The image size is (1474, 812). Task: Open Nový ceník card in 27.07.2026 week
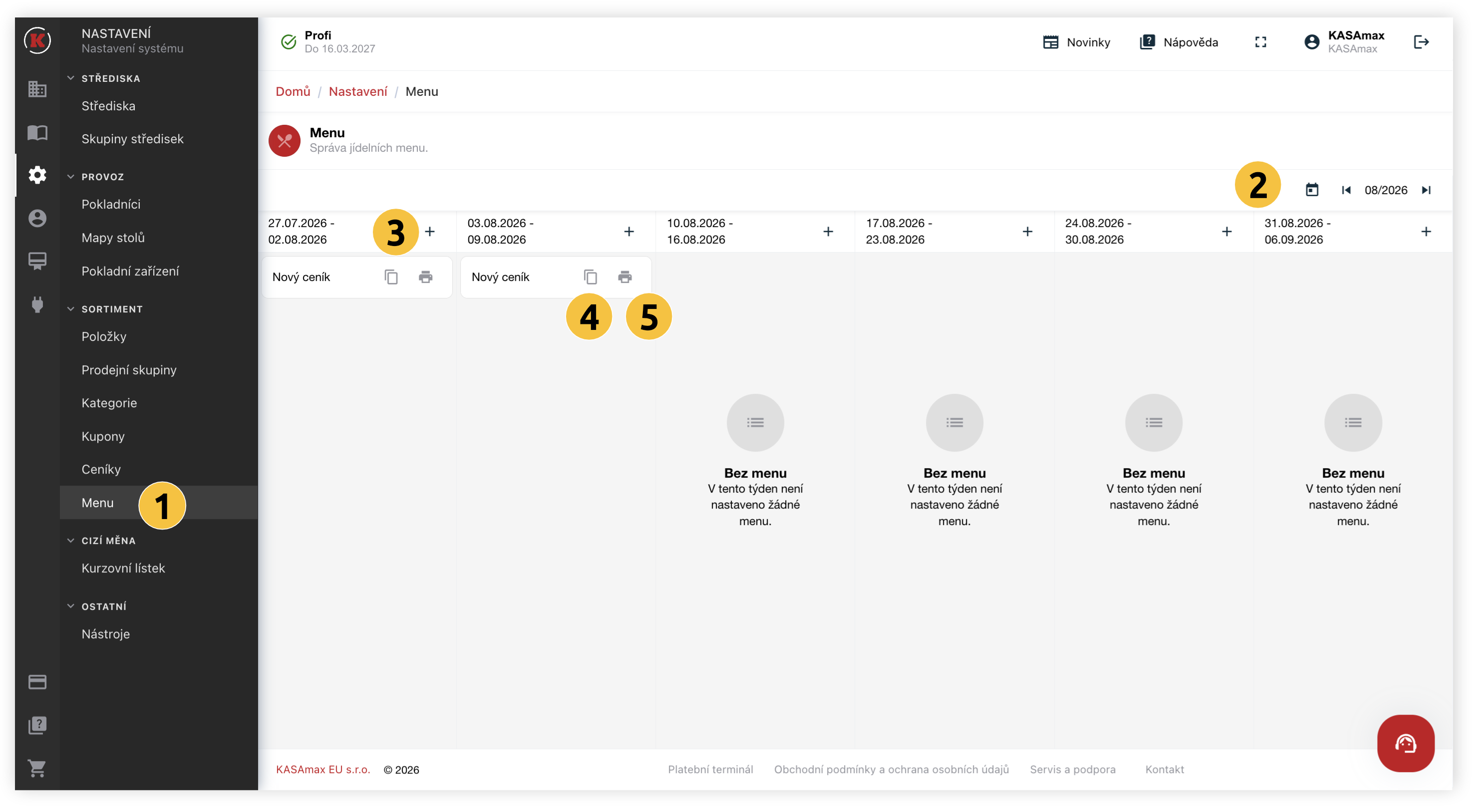pyautogui.click(x=357, y=277)
